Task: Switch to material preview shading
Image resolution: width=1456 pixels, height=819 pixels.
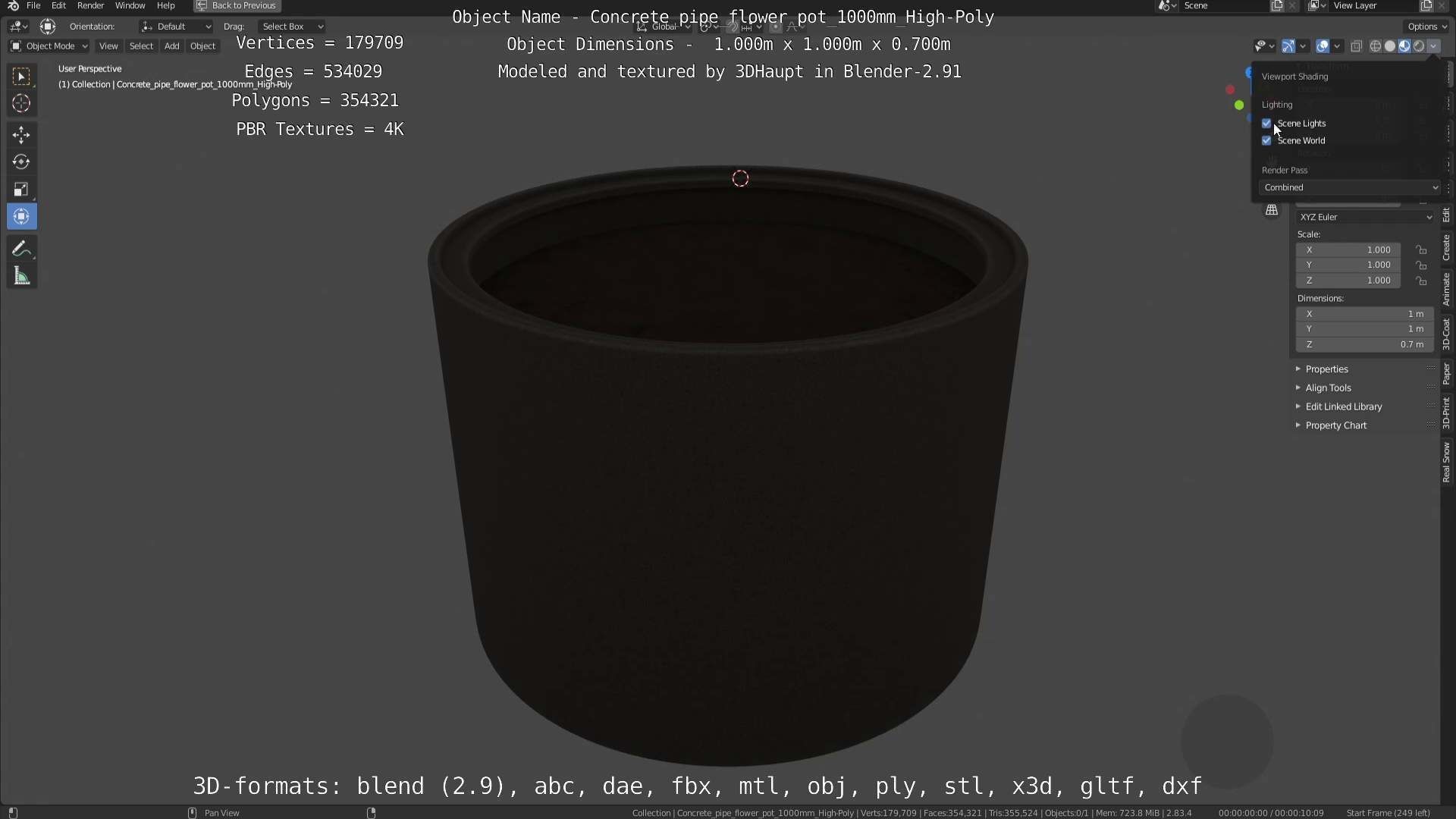Action: pos(1404,46)
